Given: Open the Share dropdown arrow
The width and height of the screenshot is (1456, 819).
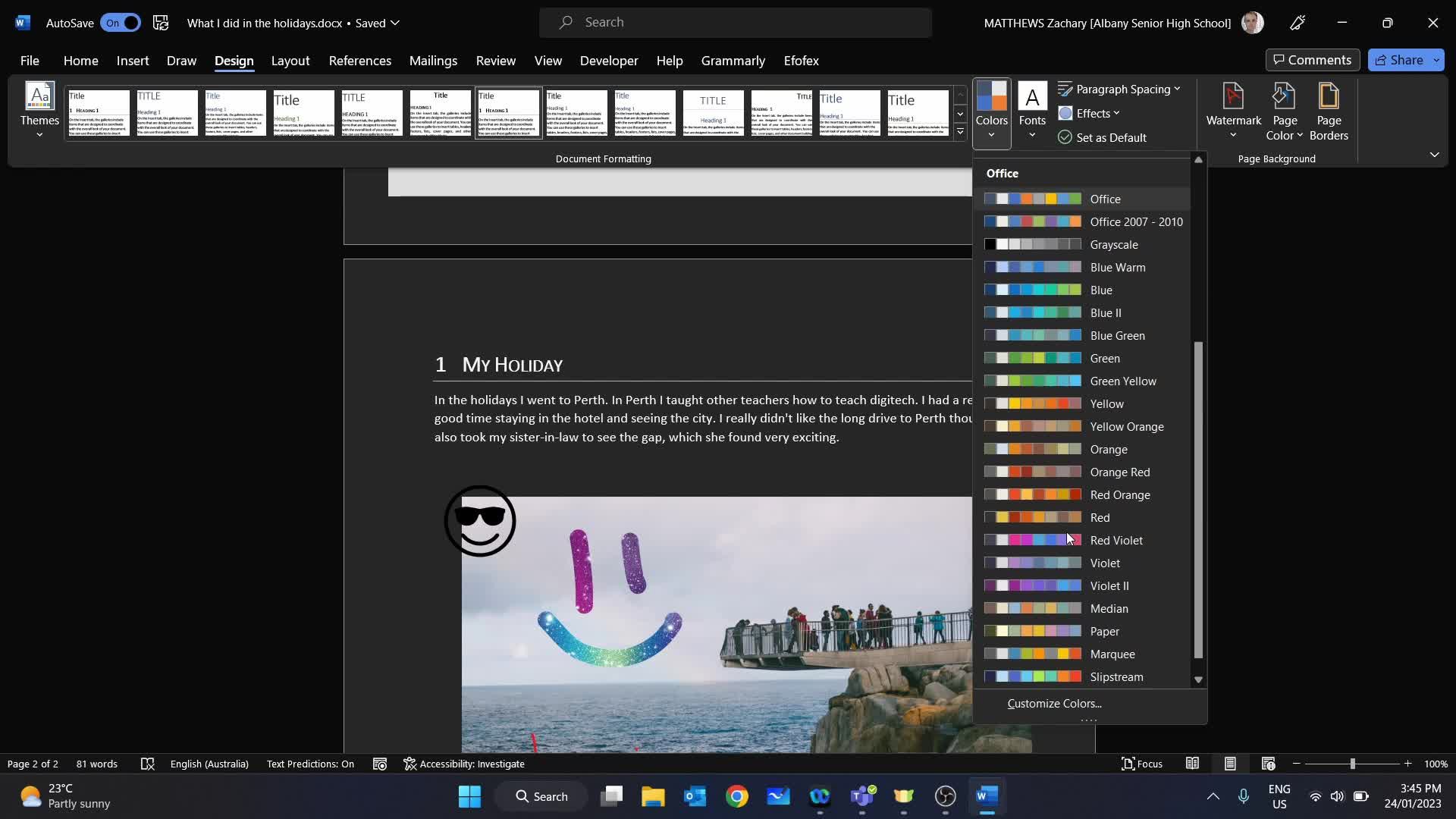Looking at the screenshot, I should [1436, 60].
